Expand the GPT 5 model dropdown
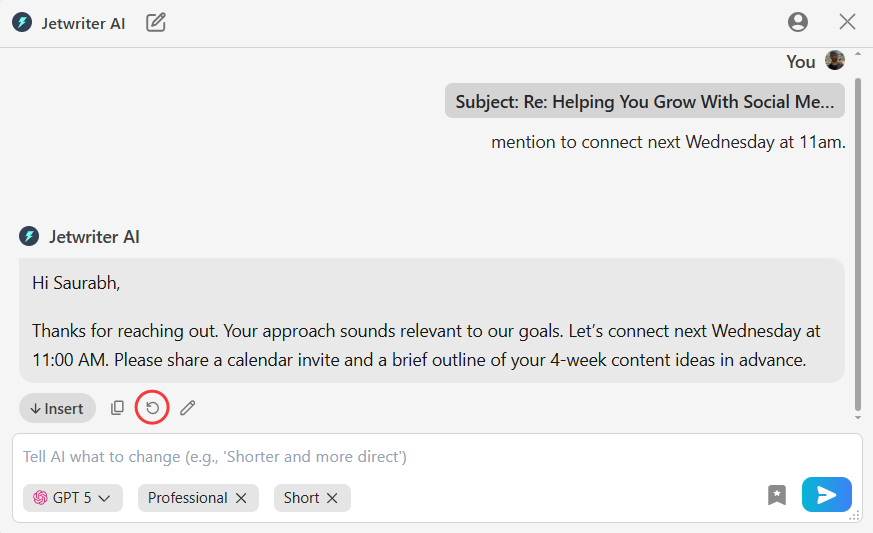This screenshot has height=533, width=873. point(73,498)
